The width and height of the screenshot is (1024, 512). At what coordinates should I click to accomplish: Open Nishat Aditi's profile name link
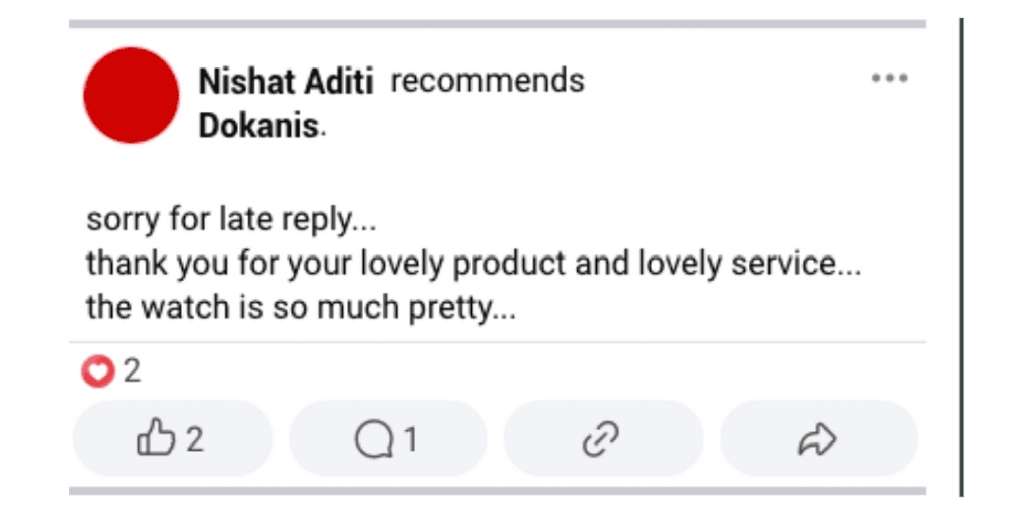point(286,81)
